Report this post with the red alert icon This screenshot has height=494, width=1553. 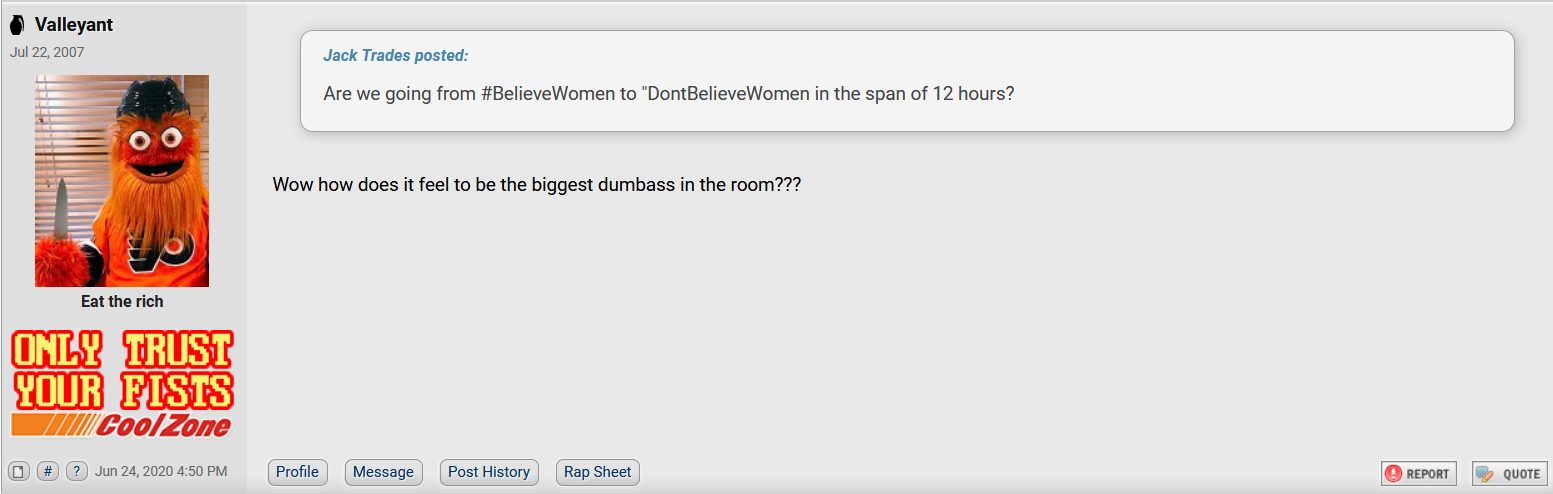point(1419,474)
